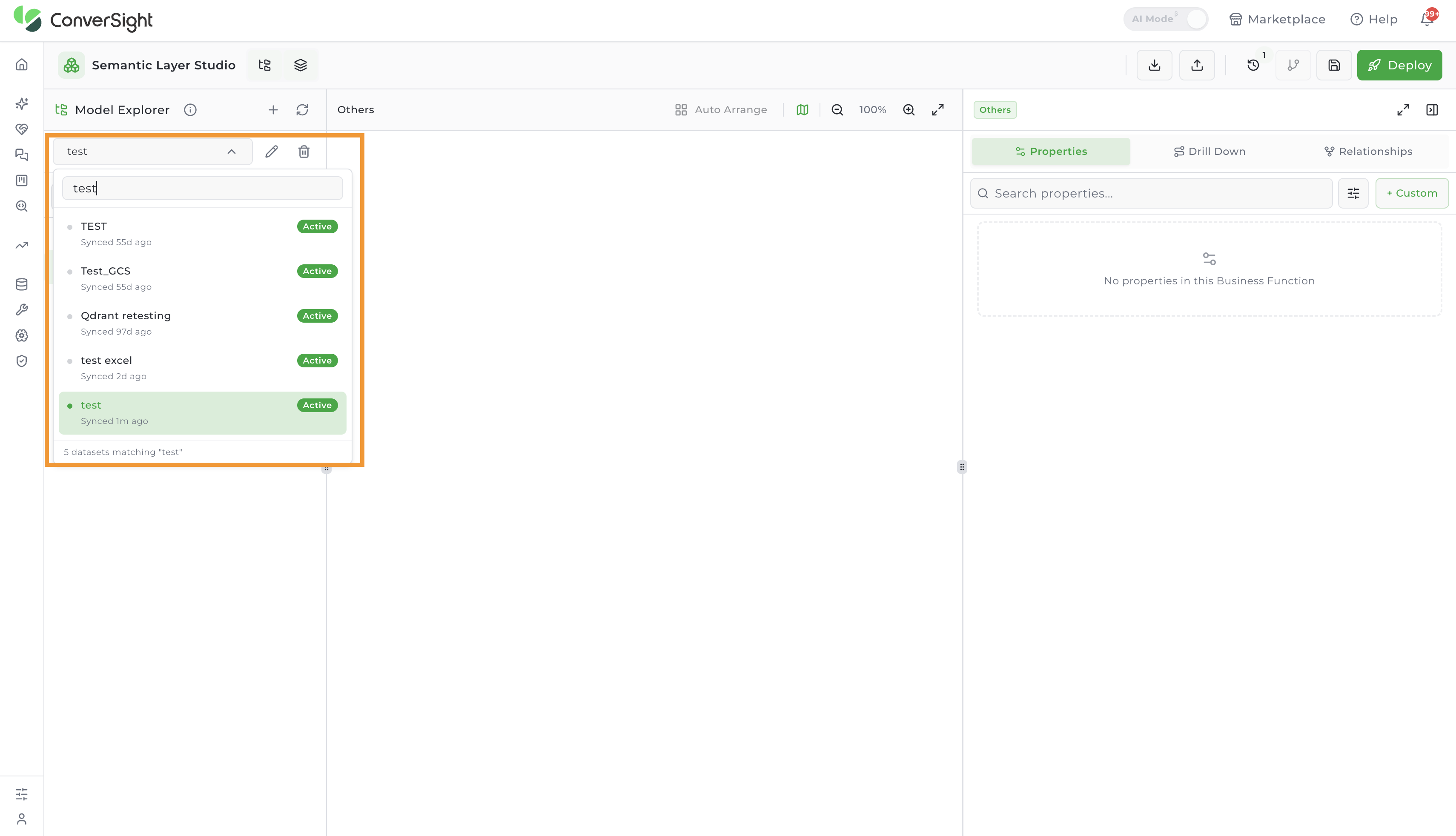Open the user profile sidebar icon
This screenshot has height=836, width=1456.
tap(22, 819)
